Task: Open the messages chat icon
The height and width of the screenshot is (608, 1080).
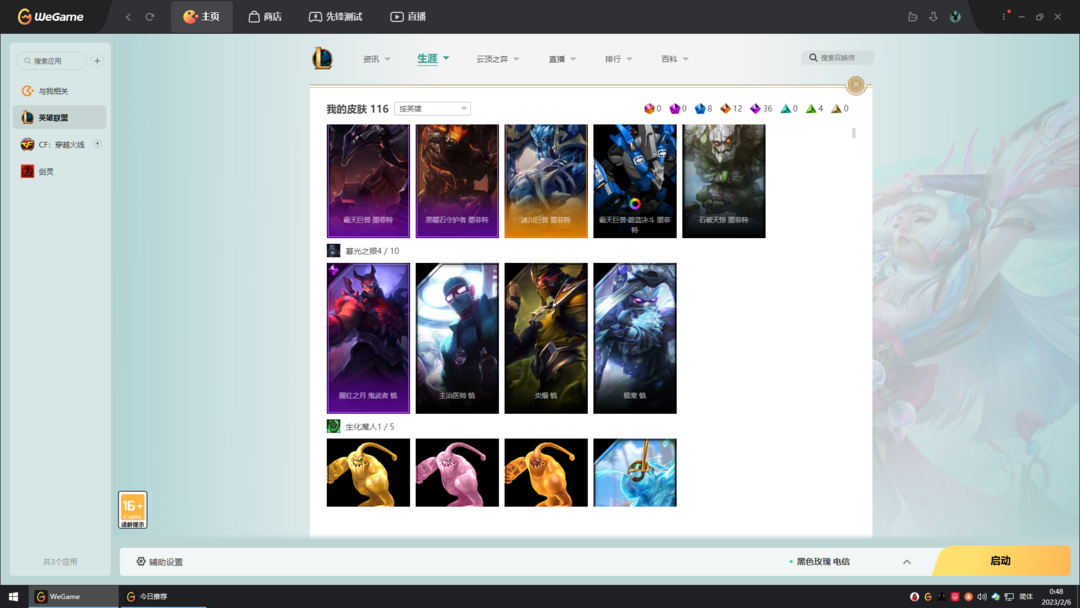Action: click(x=913, y=17)
